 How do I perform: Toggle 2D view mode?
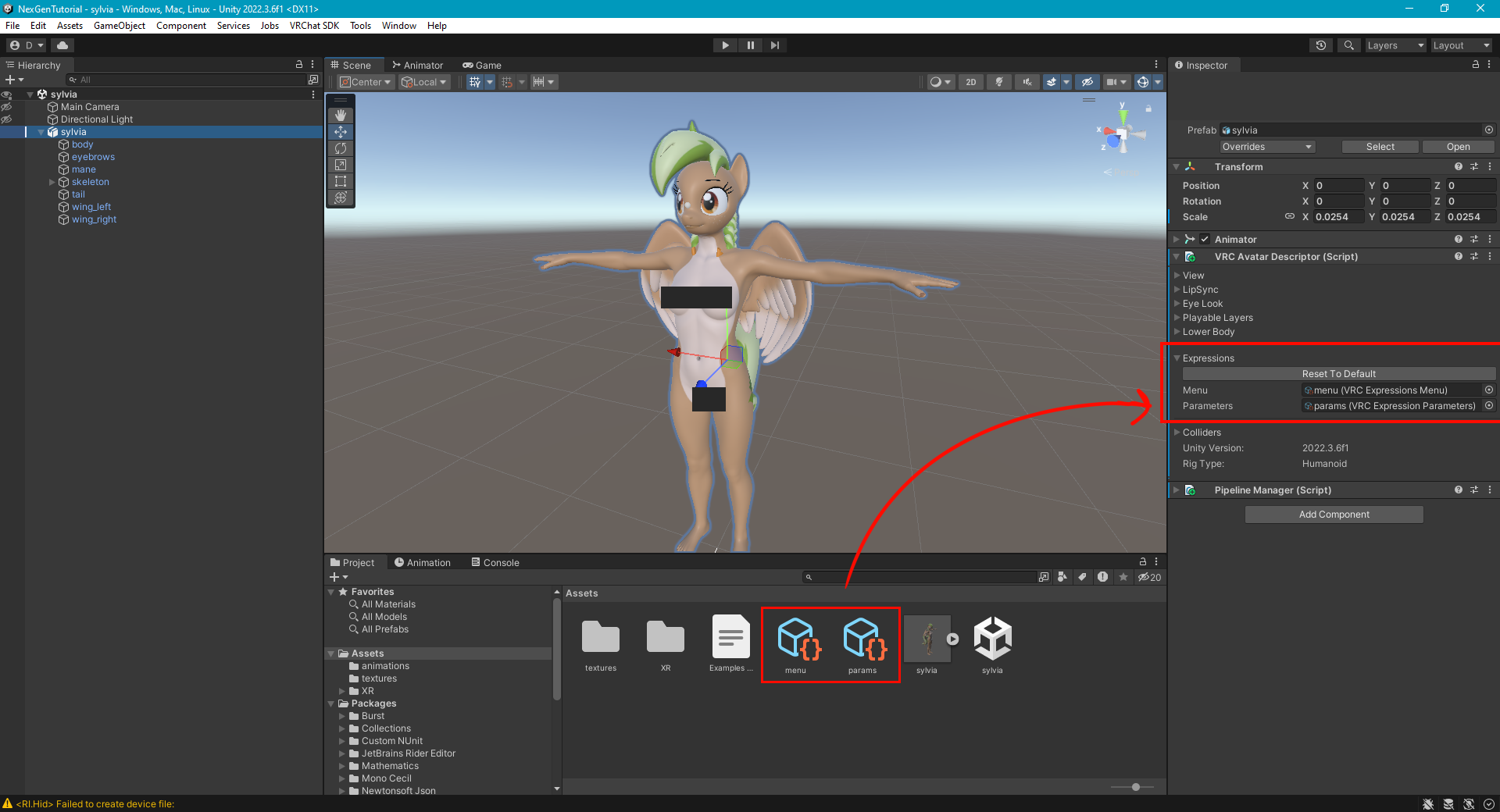971,82
